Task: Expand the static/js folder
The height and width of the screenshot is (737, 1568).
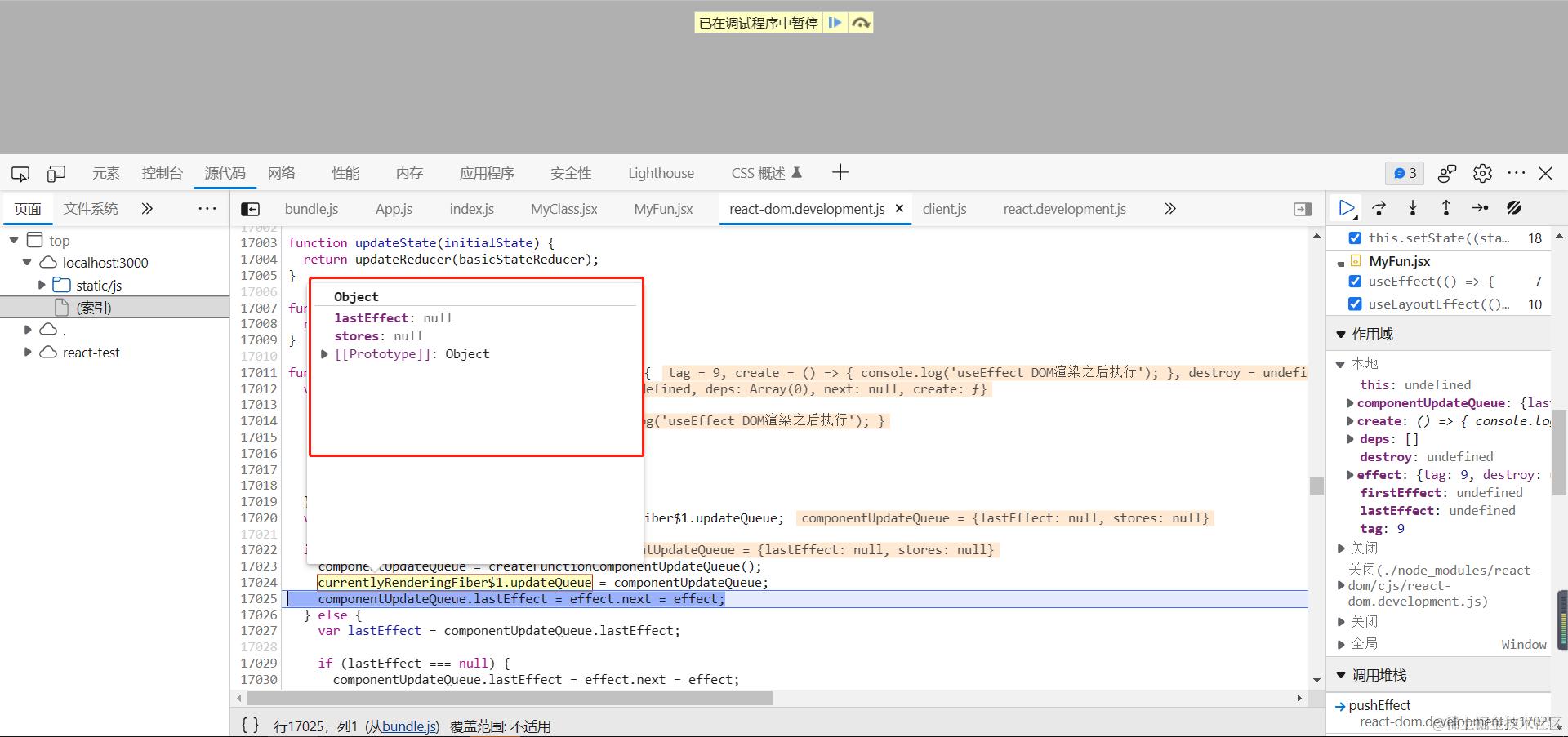Action: coord(42,285)
